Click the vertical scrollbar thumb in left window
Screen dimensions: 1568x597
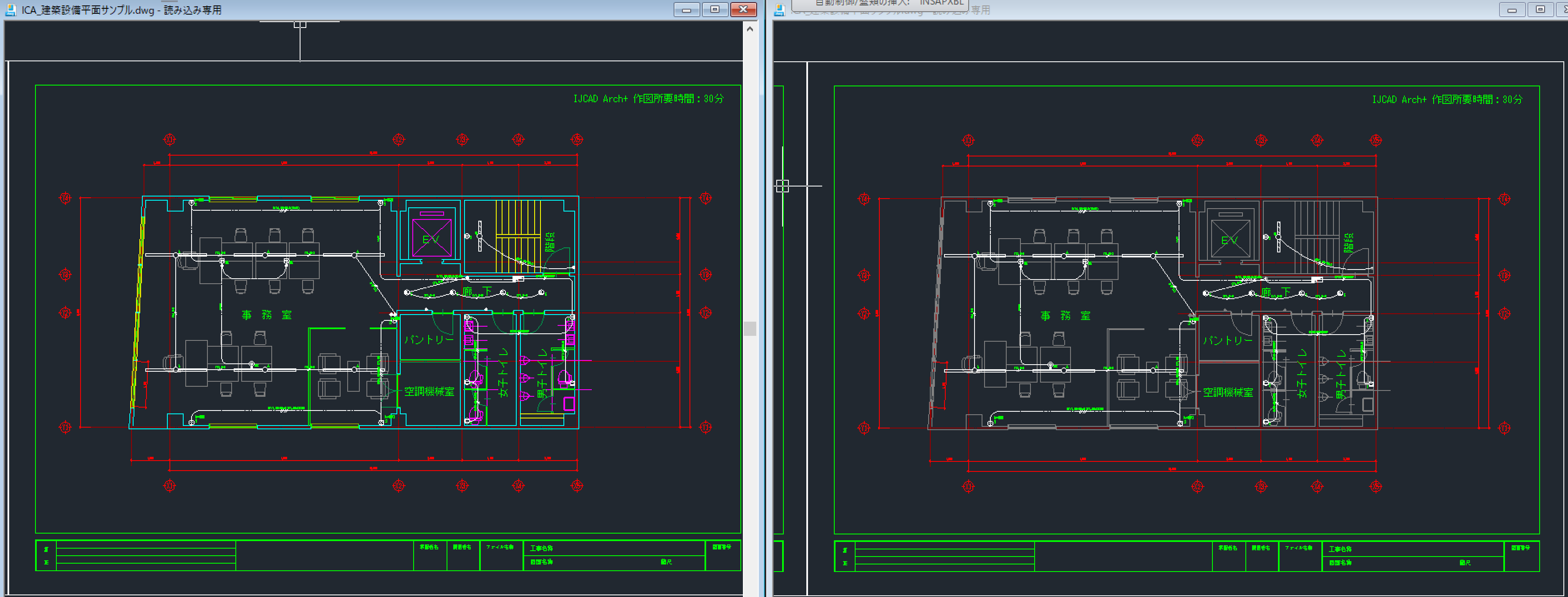(750, 329)
